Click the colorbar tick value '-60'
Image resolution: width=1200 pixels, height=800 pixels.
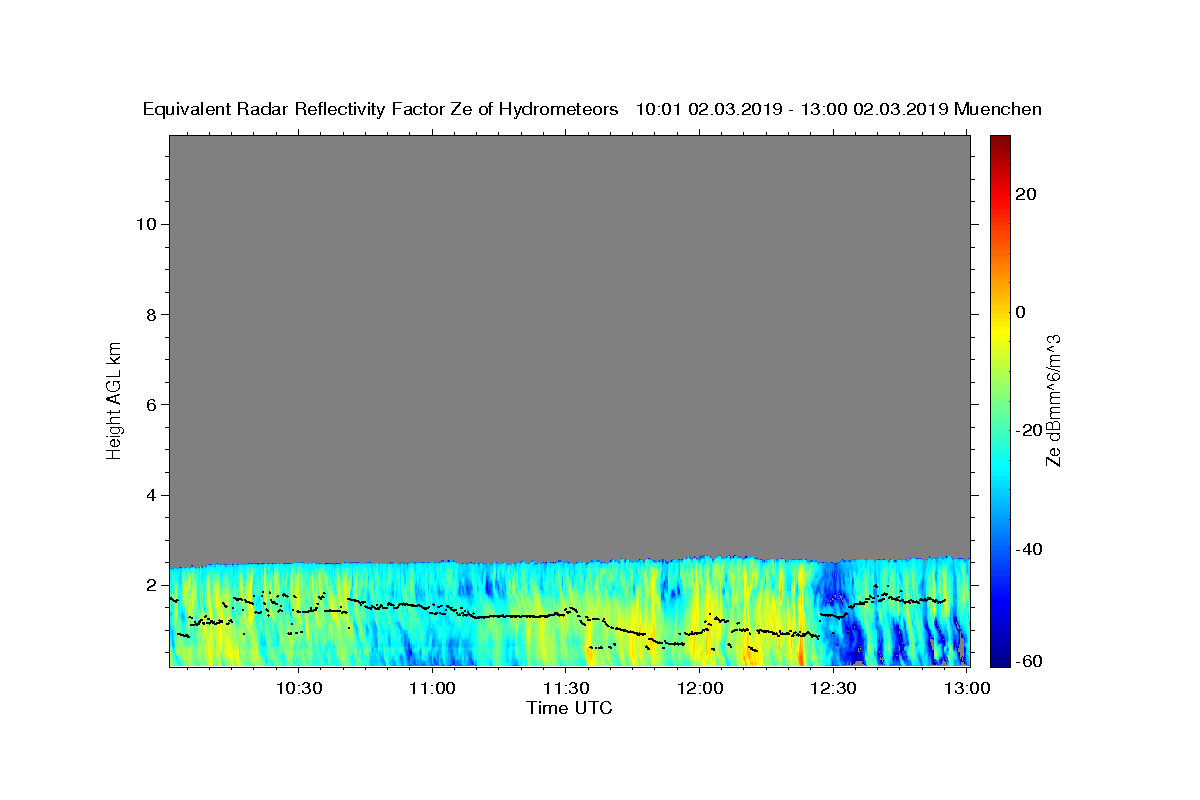[x=1030, y=661]
